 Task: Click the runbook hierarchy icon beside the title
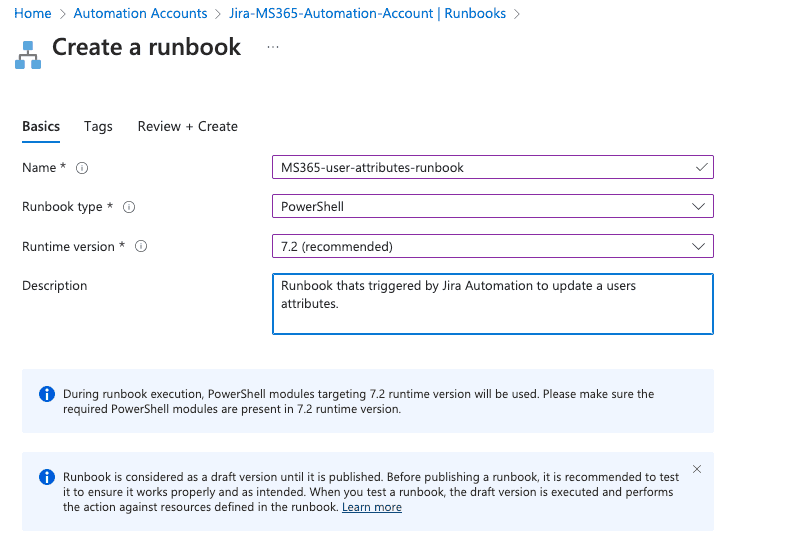pos(28,55)
